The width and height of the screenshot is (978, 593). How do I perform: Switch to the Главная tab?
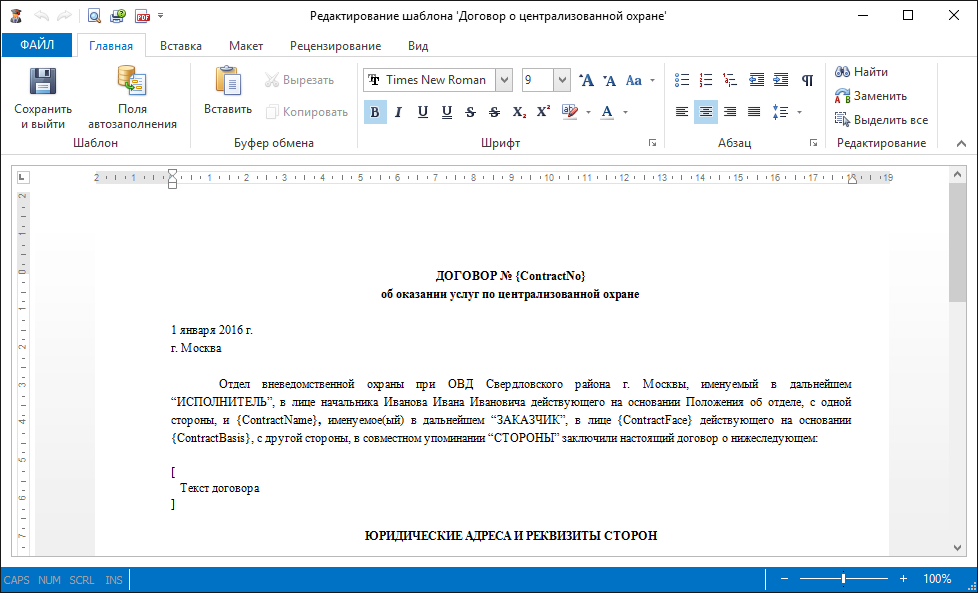click(111, 46)
